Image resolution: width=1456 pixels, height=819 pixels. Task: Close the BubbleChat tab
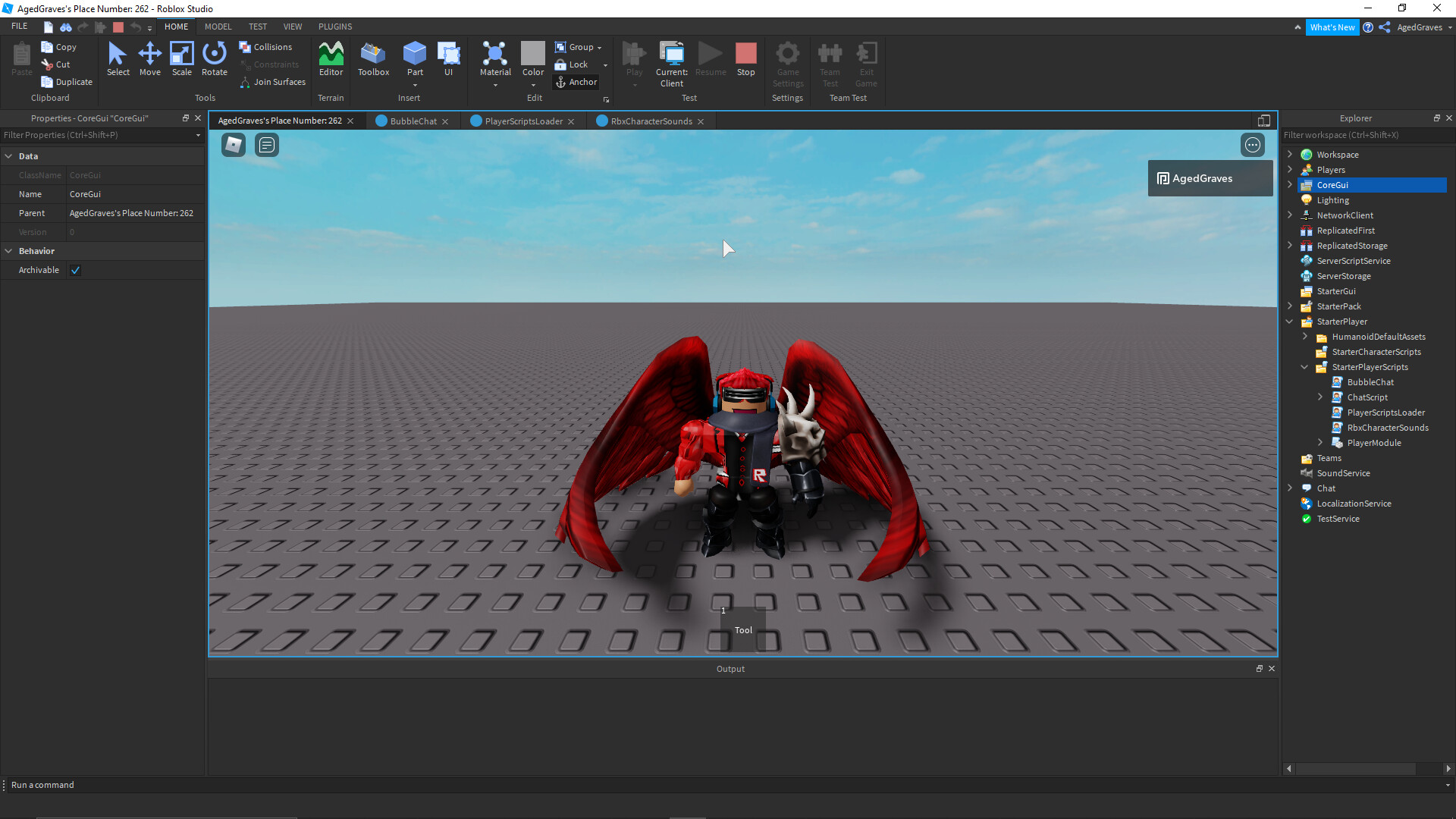445,121
